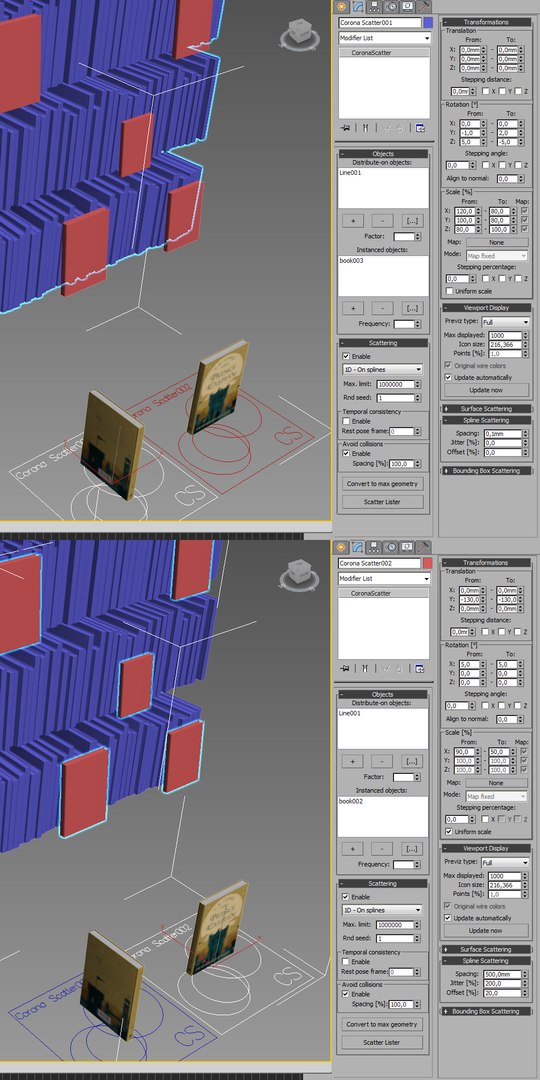540x1080 pixels.
Task: Click Convert to max geometry in Scatter002 panel
Action: [x=383, y=1024]
